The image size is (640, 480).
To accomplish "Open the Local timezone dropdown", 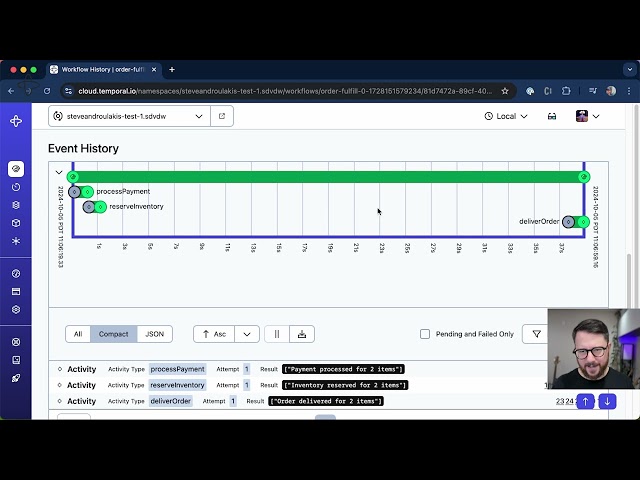I will coord(506,116).
